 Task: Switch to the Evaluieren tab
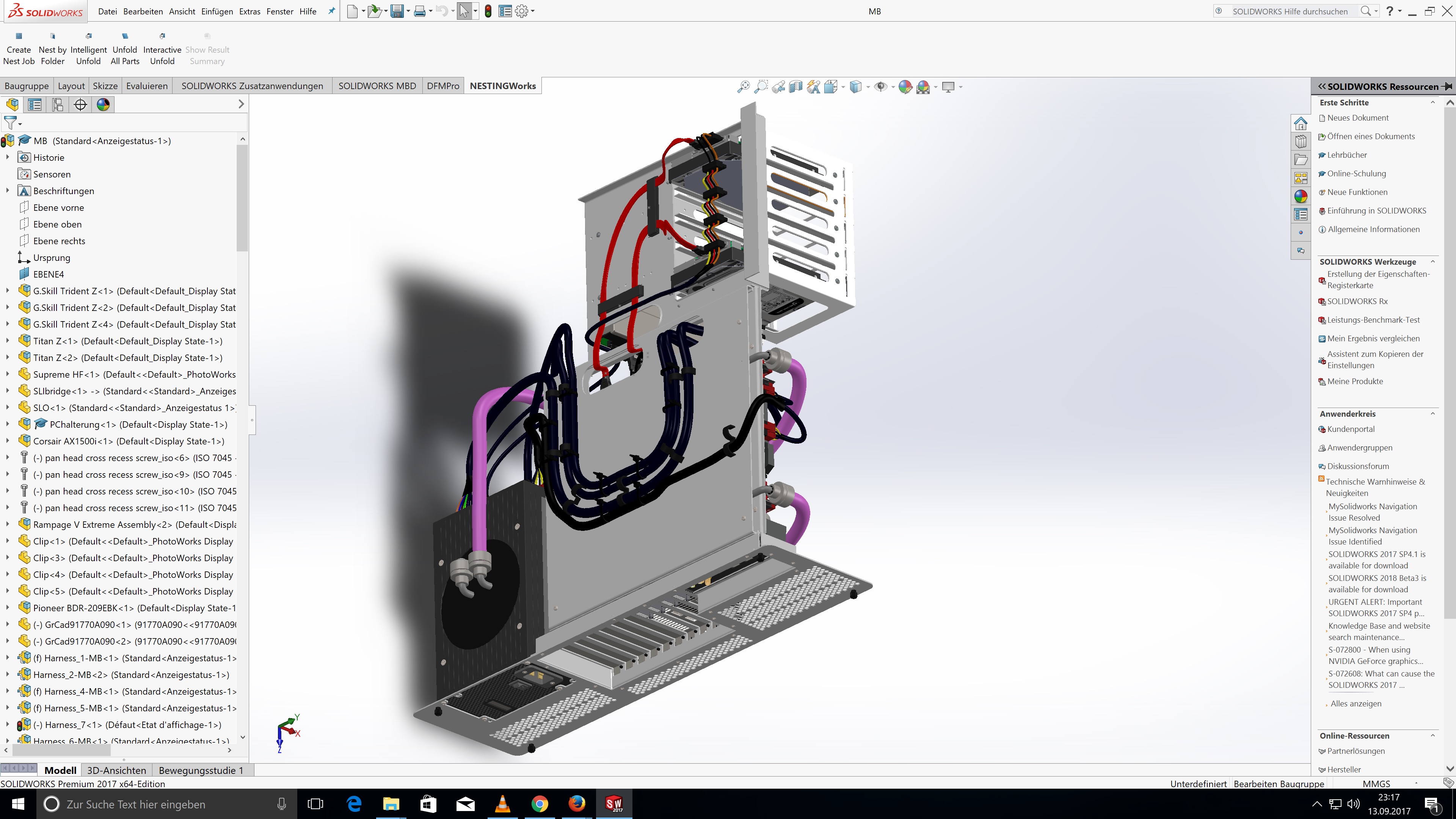pos(147,86)
